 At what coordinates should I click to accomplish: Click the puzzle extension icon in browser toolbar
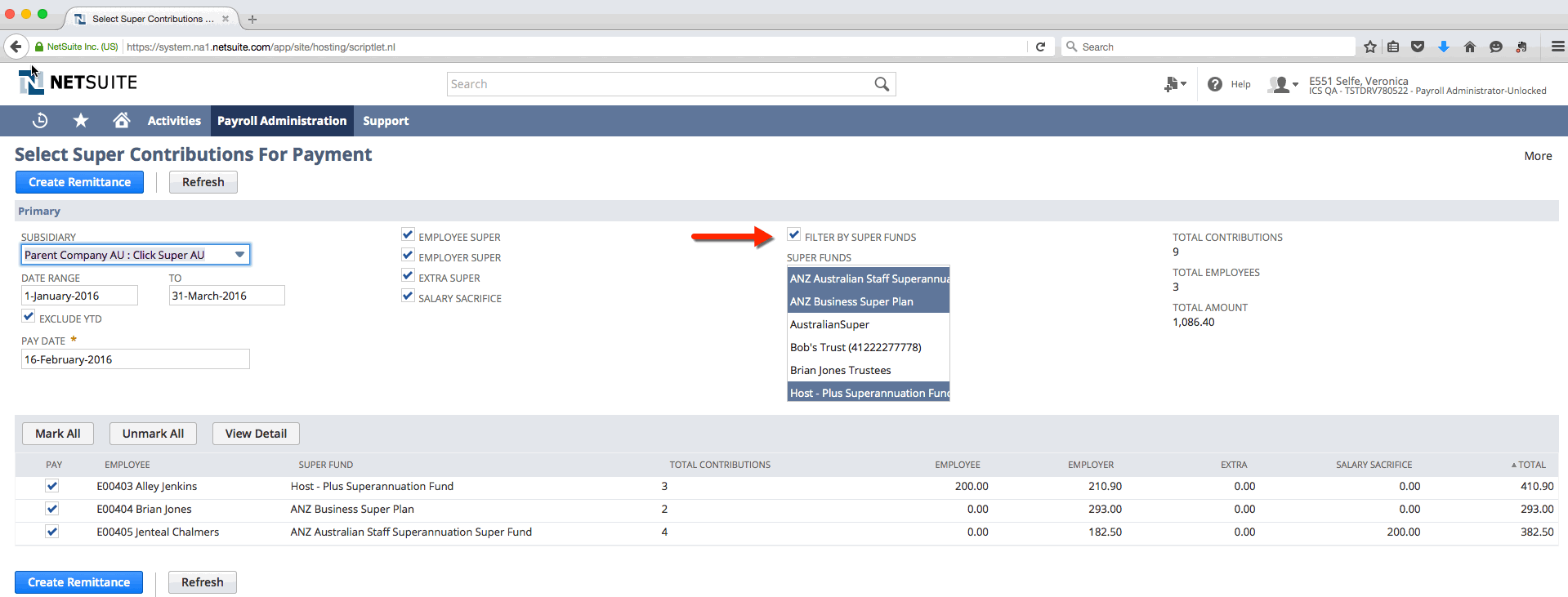1521,47
